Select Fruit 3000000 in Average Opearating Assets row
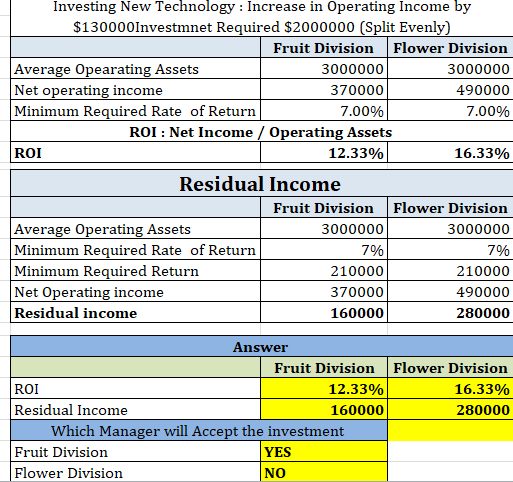Image resolution: width=513 pixels, height=482 pixels. point(324,69)
